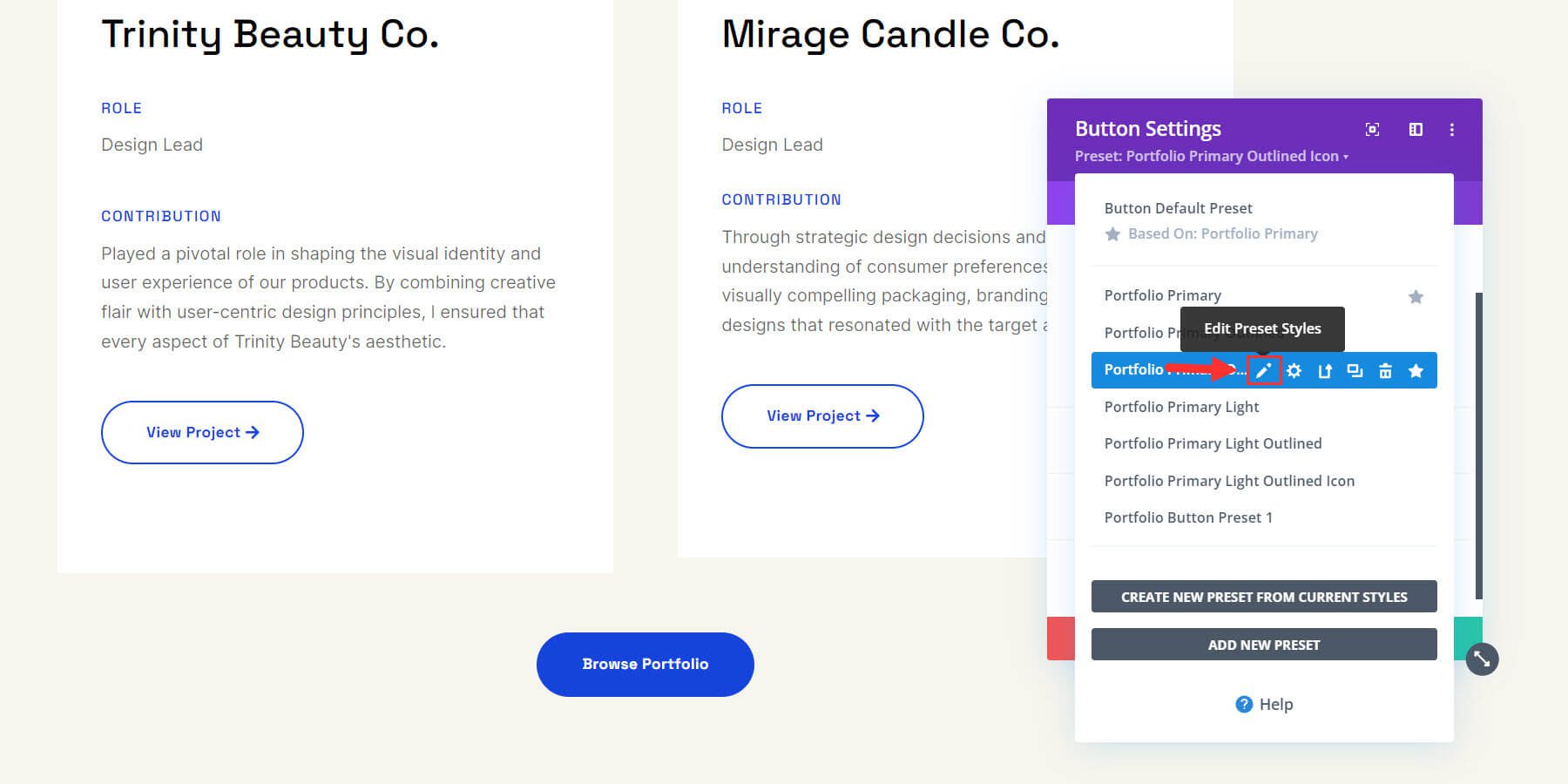Click the Browse Portfolio button
The height and width of the screenshot is (784, 1568).
tap(645, 664)
